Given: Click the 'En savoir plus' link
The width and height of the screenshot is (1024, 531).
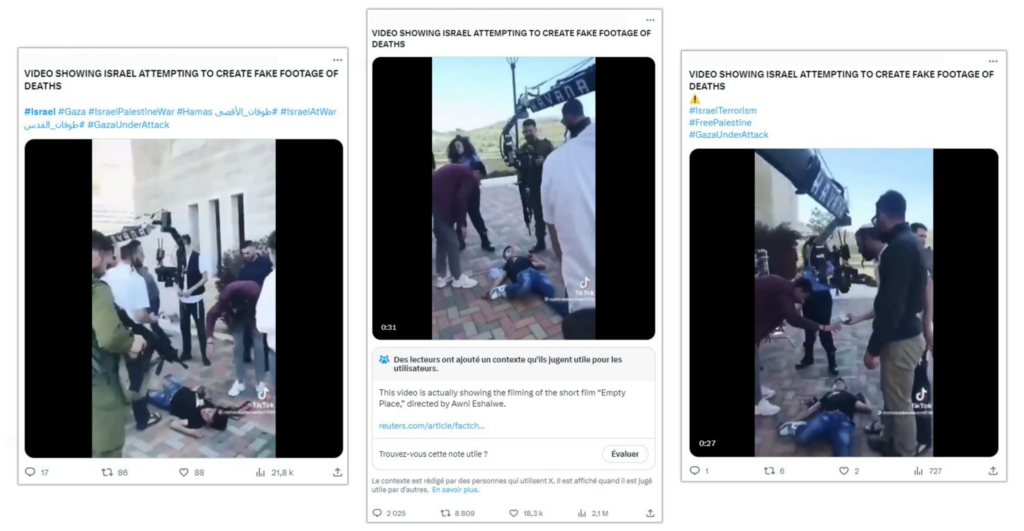Looking at the screenshot, I should [x=455, y=490].
